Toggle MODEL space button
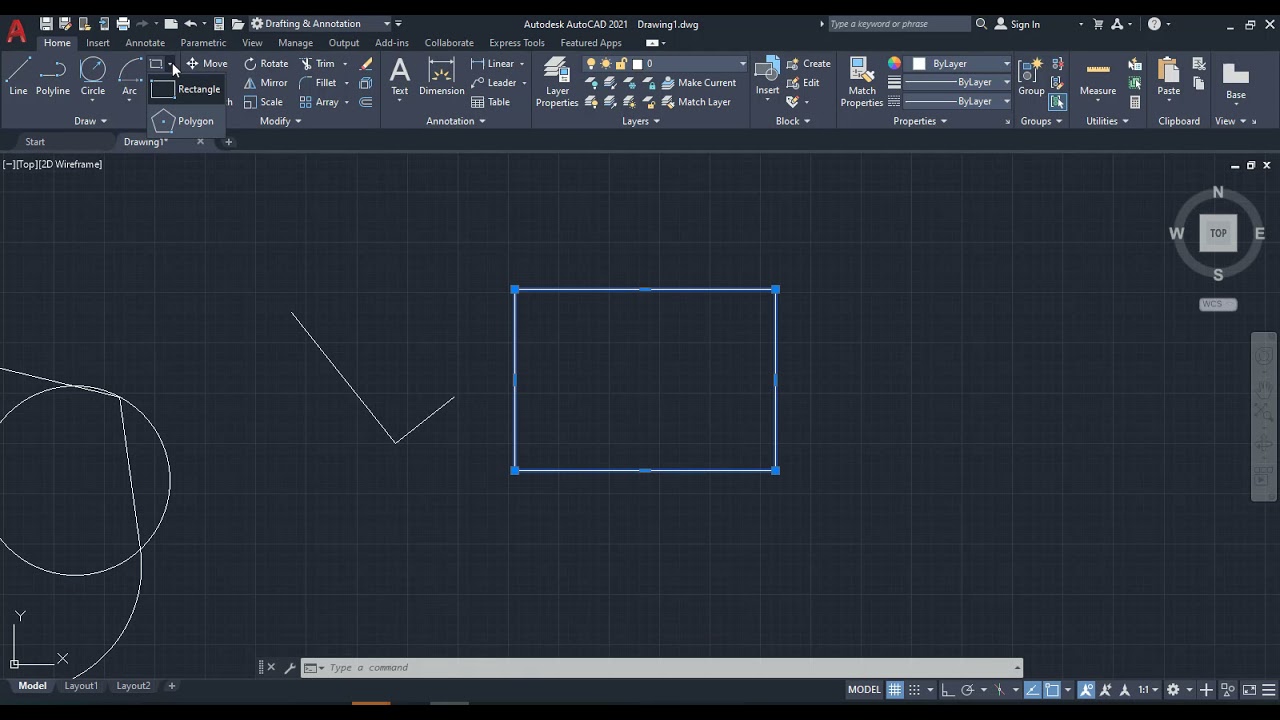This screenshot has width=1280, height=720. 864,690
